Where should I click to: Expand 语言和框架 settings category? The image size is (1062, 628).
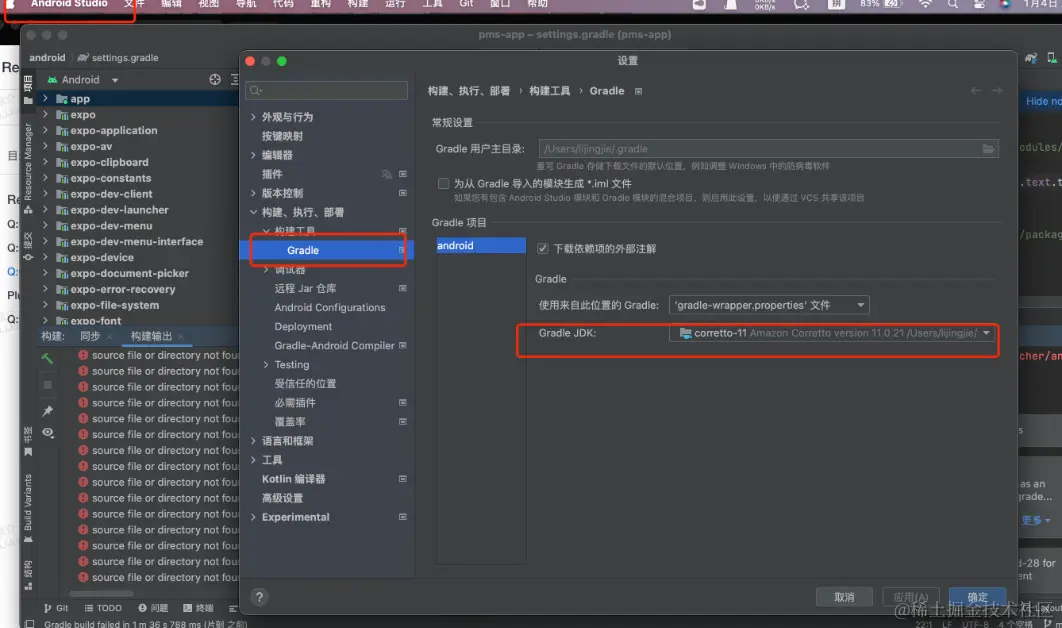[253, 441]
